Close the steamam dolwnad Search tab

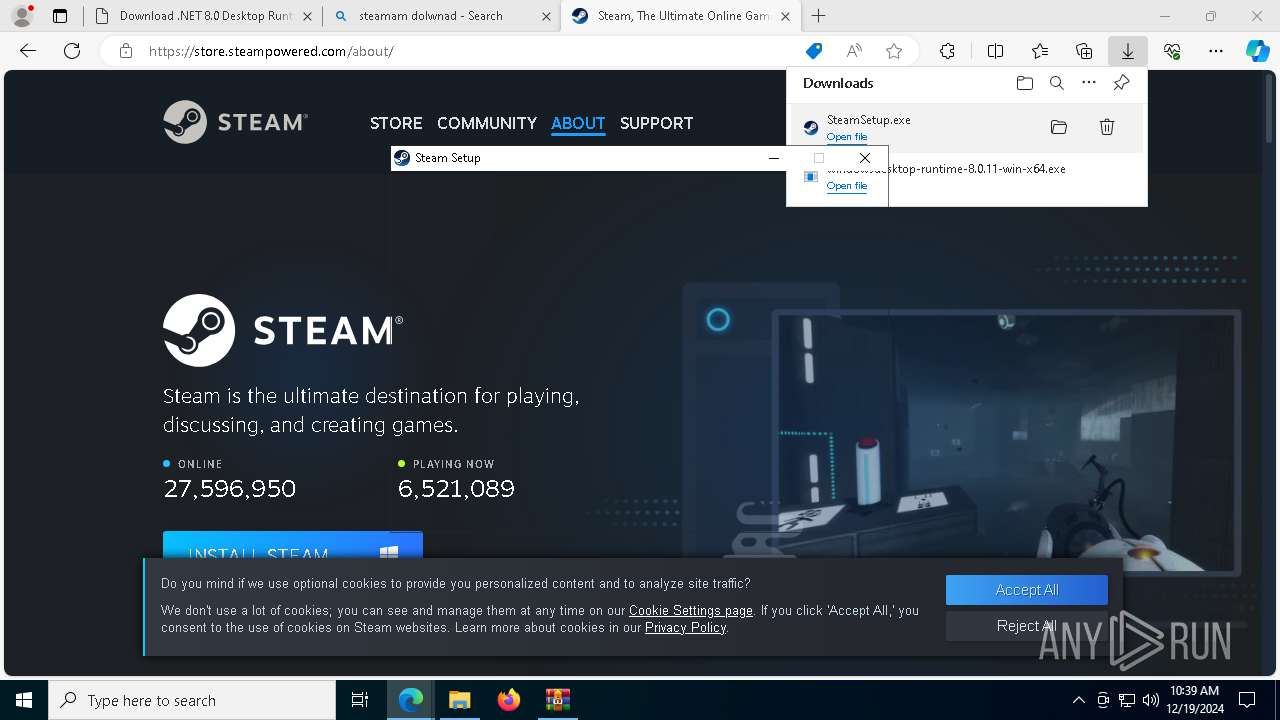pyautogui.click(x=546, y=16)
